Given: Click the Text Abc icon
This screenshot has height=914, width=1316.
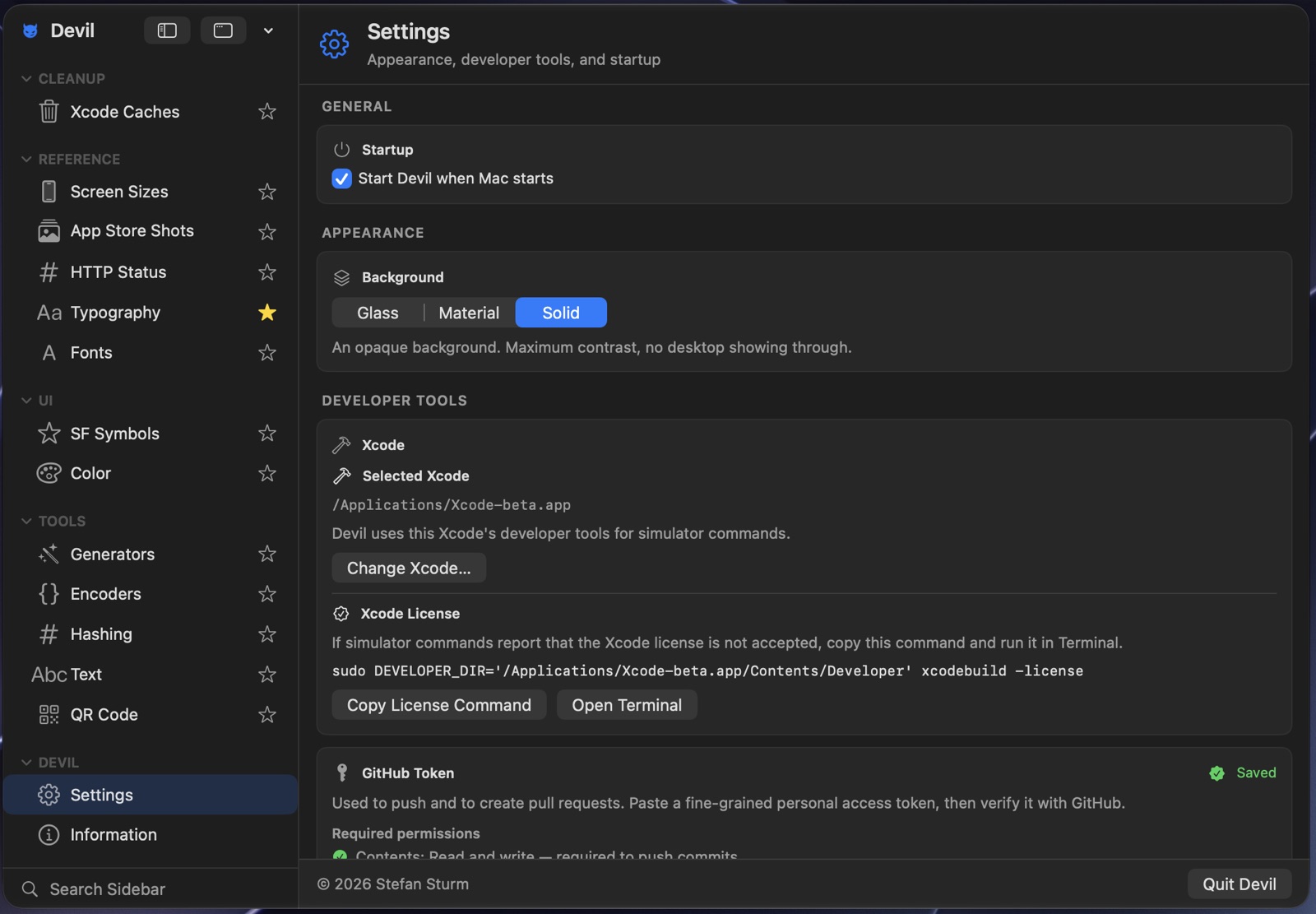Looking at the screenshot, I should pyautogui.click(x=49, y=675).
